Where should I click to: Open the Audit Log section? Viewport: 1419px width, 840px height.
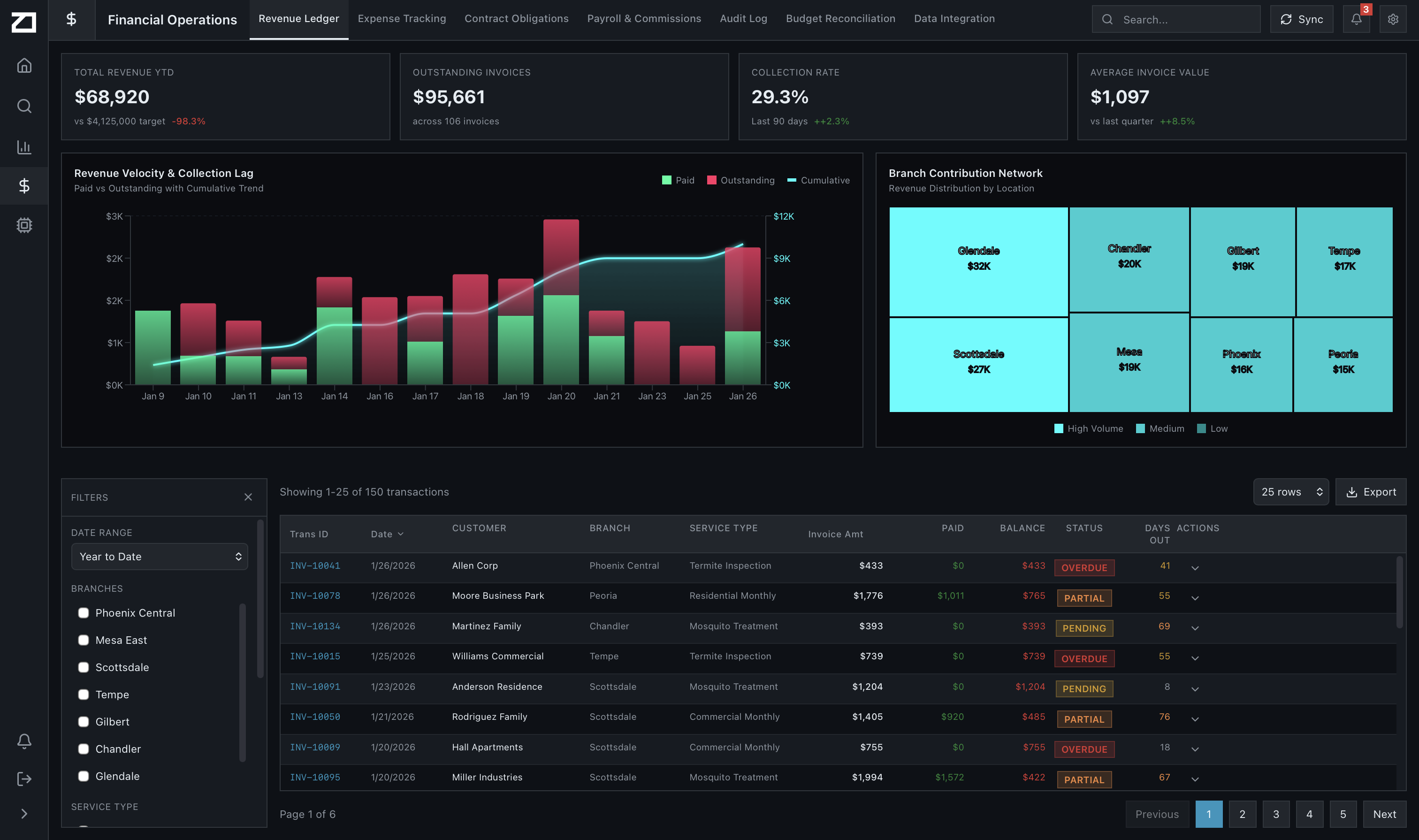pyautogui.click(x=743, y=19)
